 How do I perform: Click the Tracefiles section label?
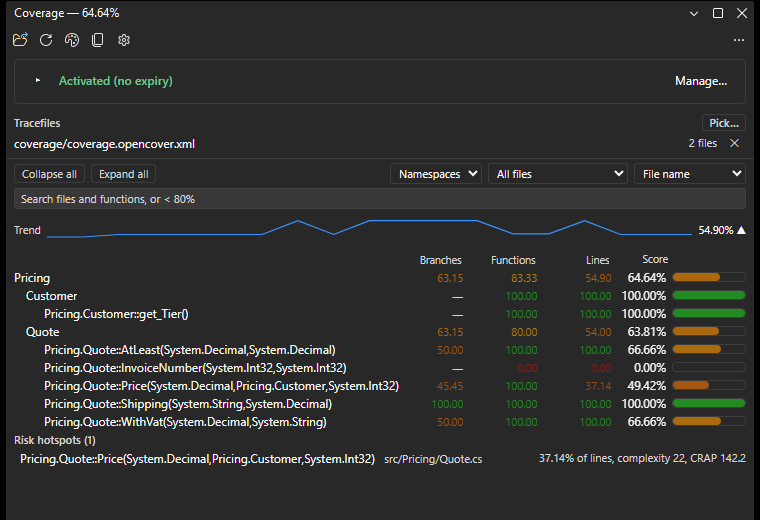(37, 123)
